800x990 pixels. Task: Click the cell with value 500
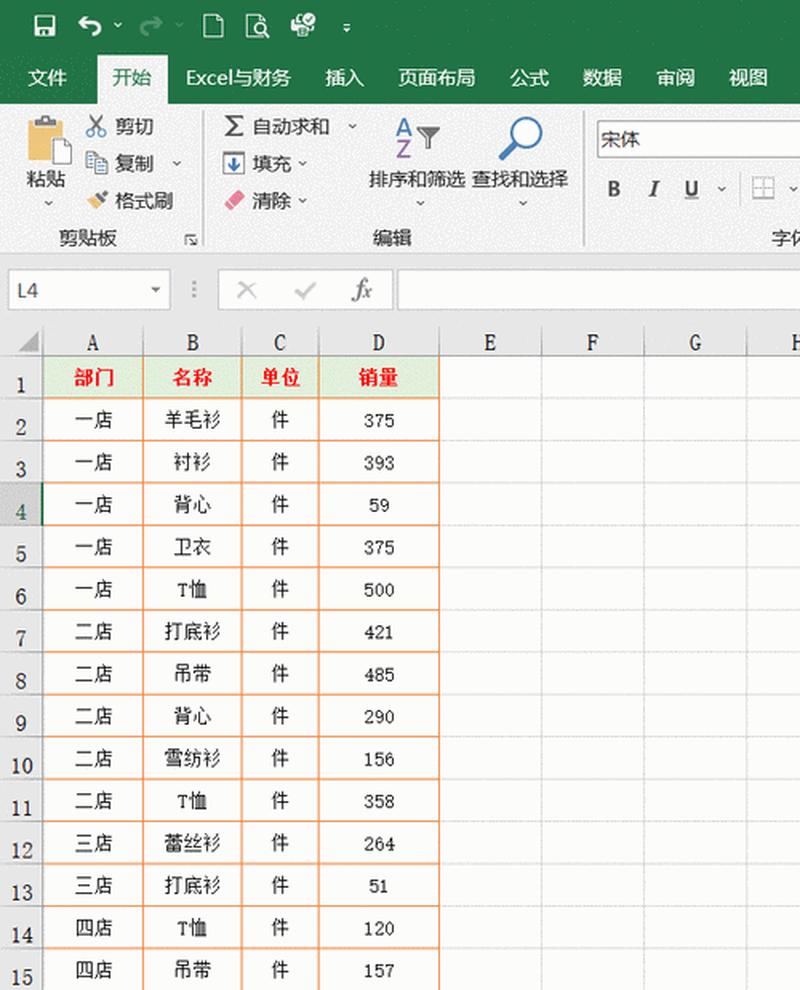point(379,589)
